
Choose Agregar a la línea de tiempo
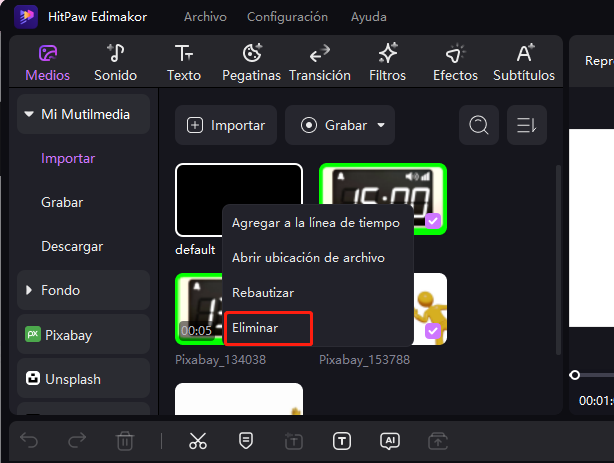[316, 223]
